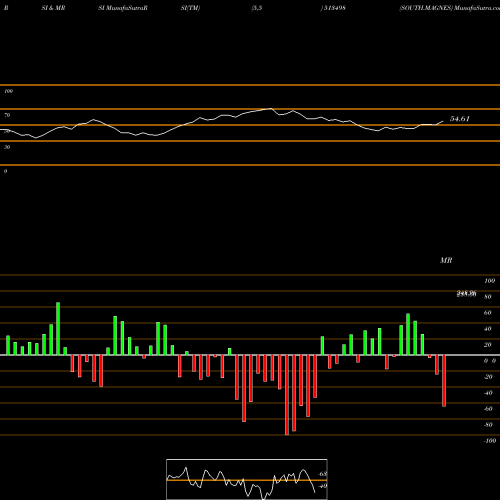Click the 'SI(TM)' header text
The width and height of the screenshot is (500, 500).
[190, 8]
